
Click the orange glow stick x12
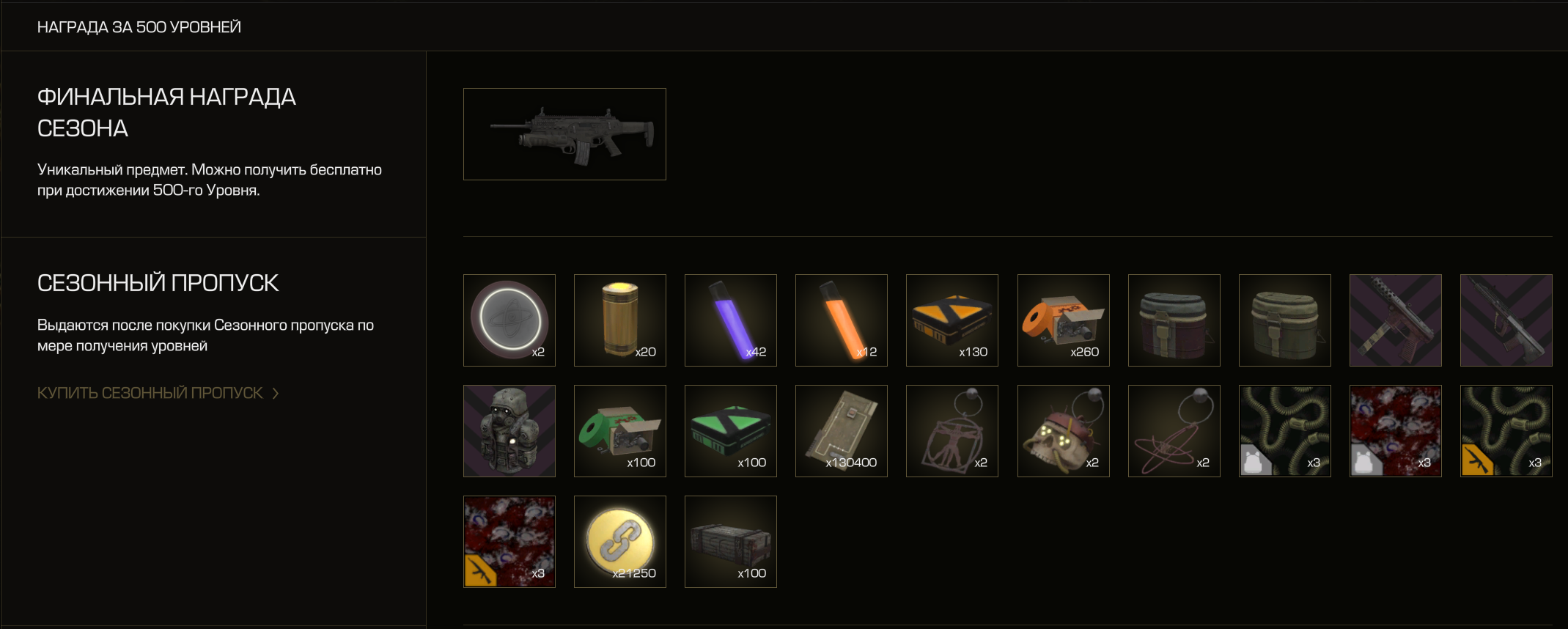842,320
